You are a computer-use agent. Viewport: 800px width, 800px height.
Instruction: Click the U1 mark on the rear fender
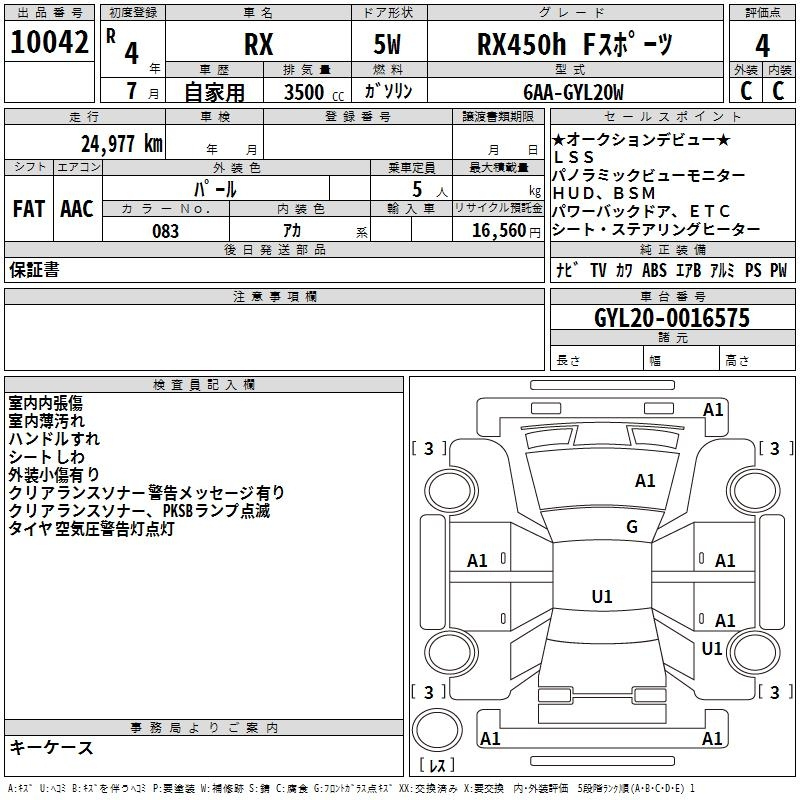point(712,649)
